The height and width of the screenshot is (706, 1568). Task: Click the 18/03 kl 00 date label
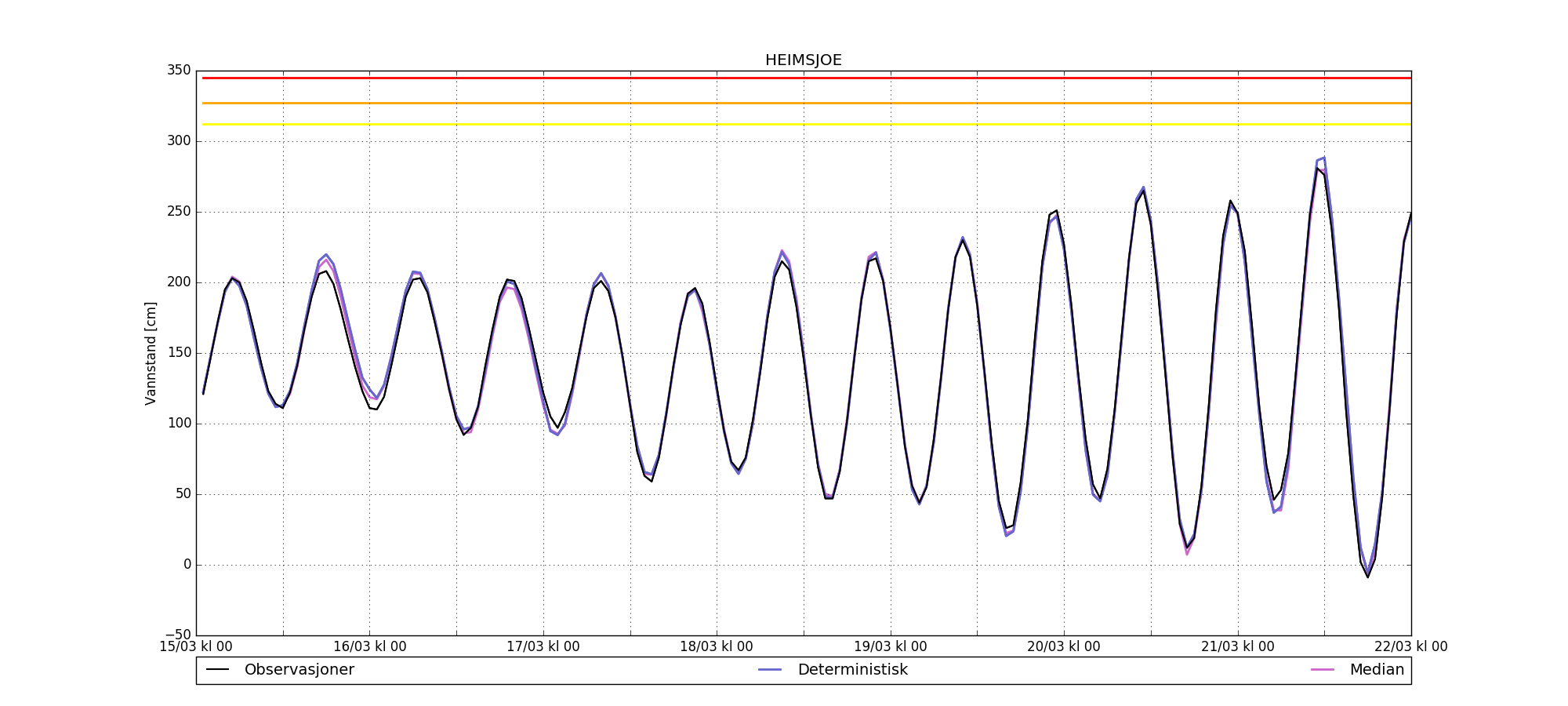tap(717, 647)
